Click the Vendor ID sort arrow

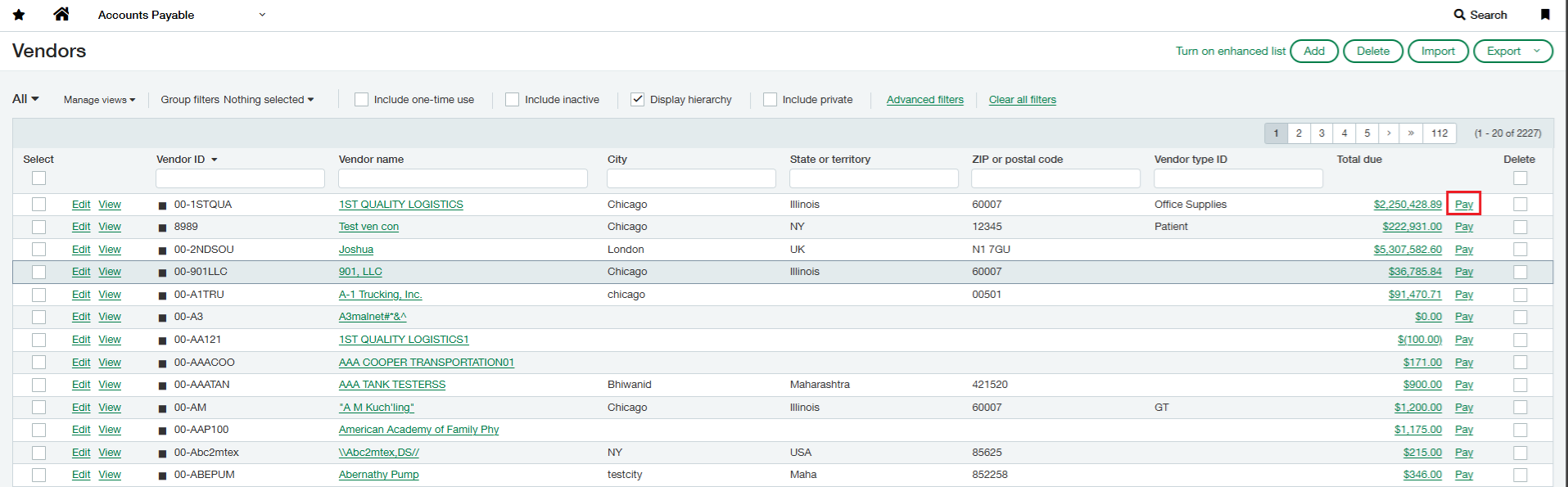pos(215,160)
